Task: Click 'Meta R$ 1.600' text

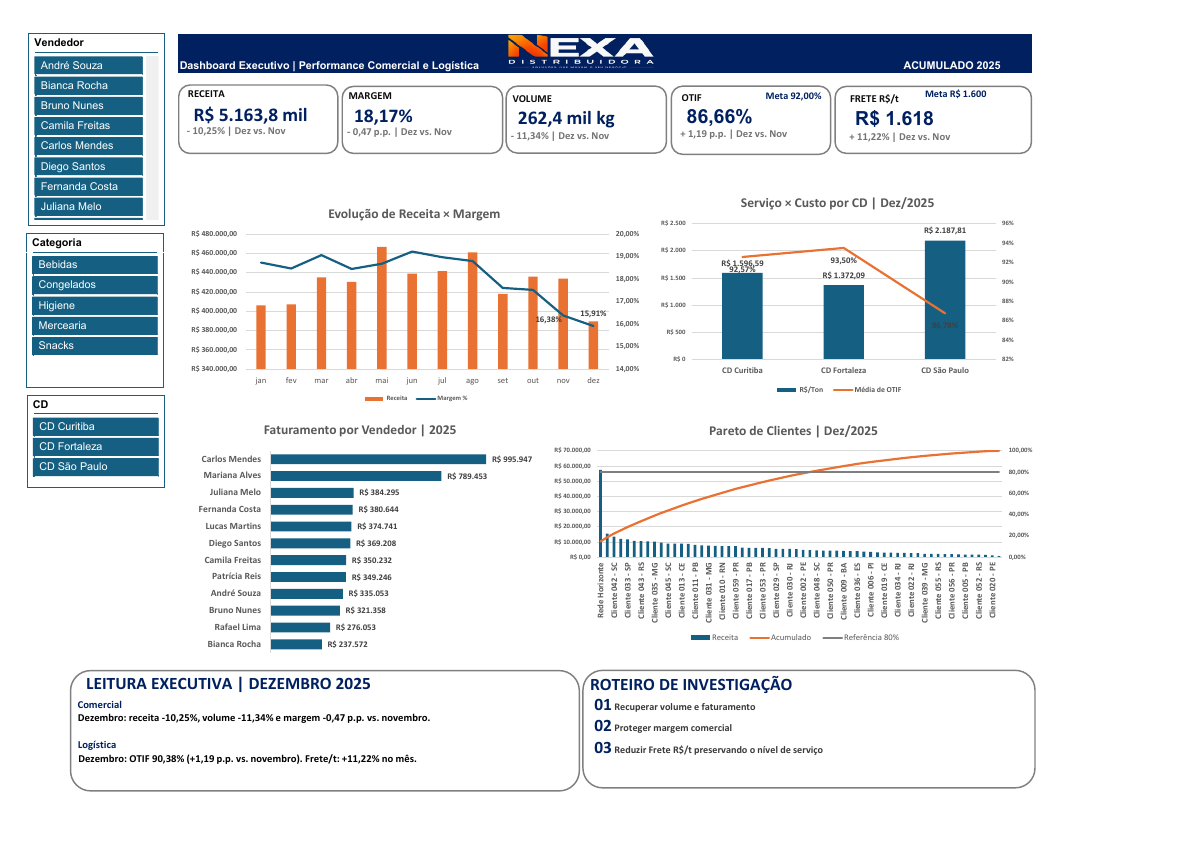Action: coord(956,94)
